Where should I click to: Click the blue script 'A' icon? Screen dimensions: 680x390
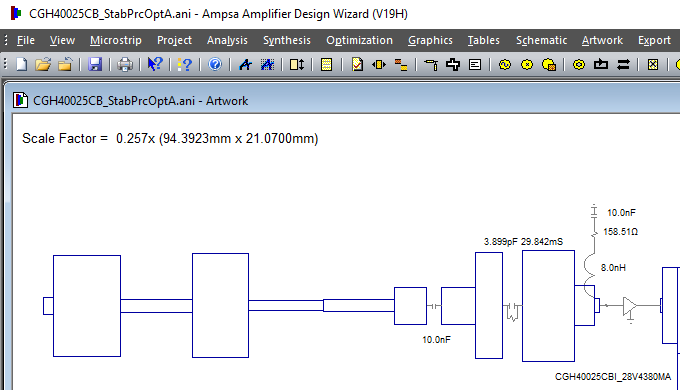(245, 65)
